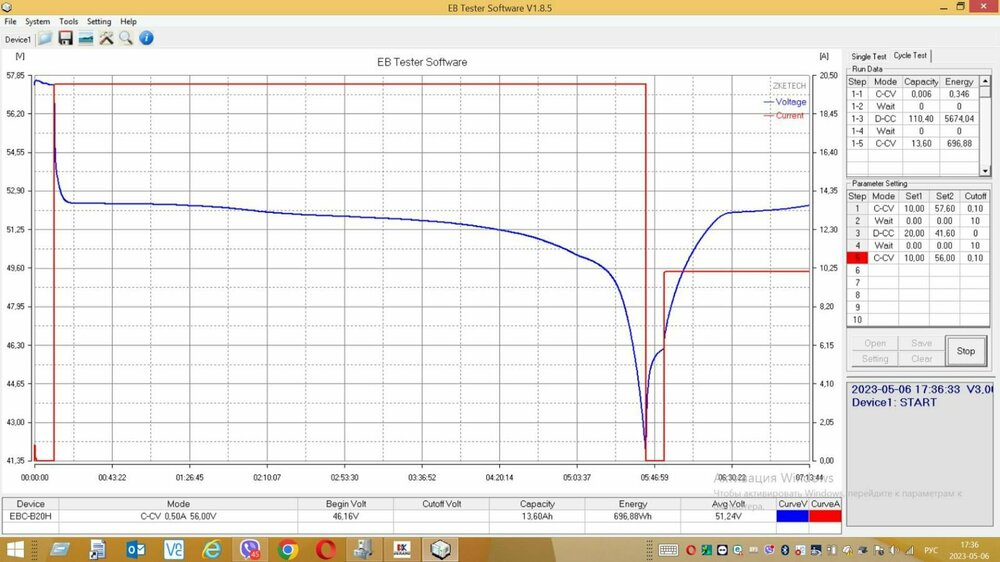Click the red highlighted step 5 cell

click(x=856, y=257)
